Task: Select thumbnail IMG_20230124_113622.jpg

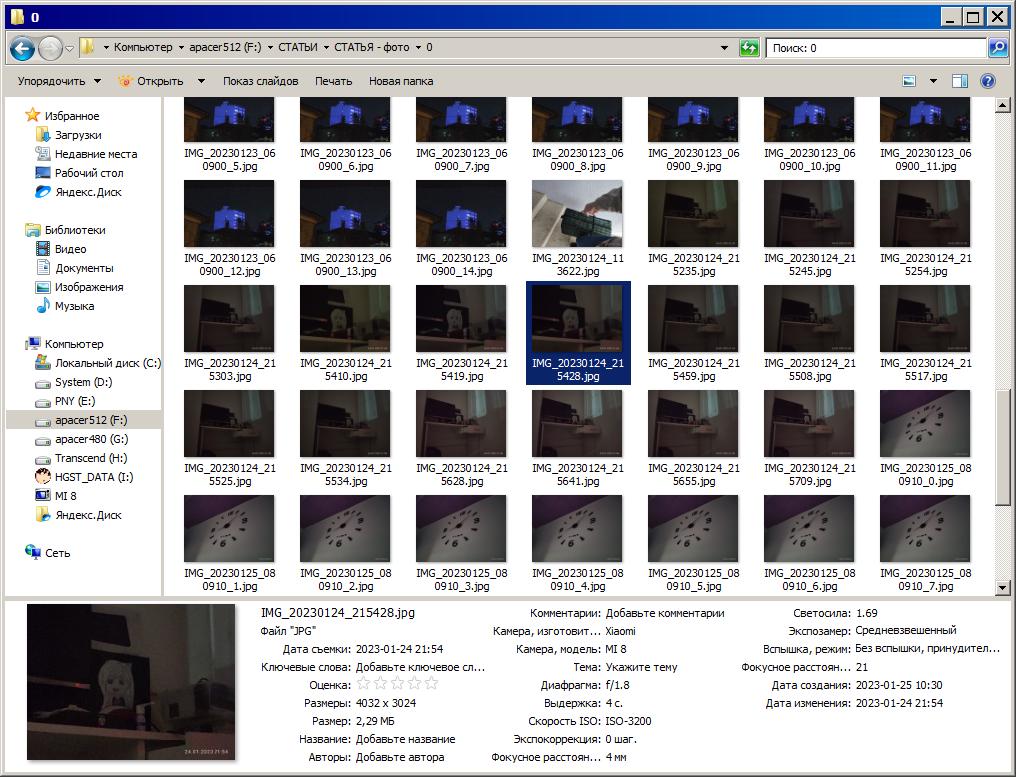Action: (x=577, y=214)
